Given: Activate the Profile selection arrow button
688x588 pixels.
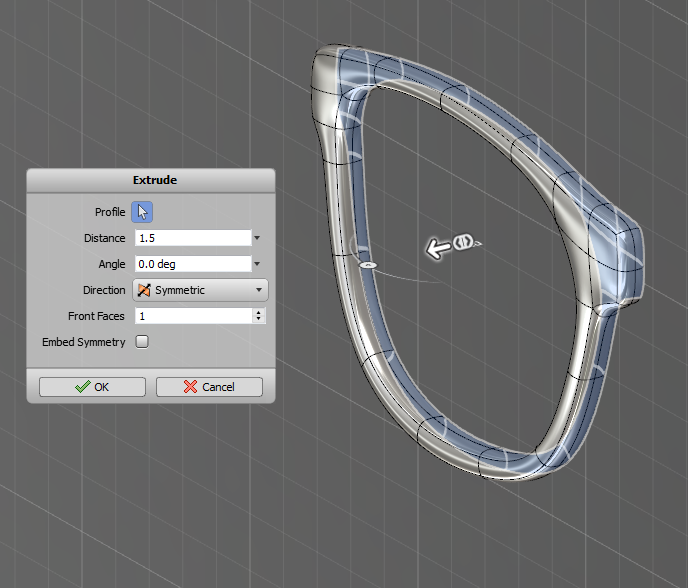Looking at the screenshot, I should (142, 212).
